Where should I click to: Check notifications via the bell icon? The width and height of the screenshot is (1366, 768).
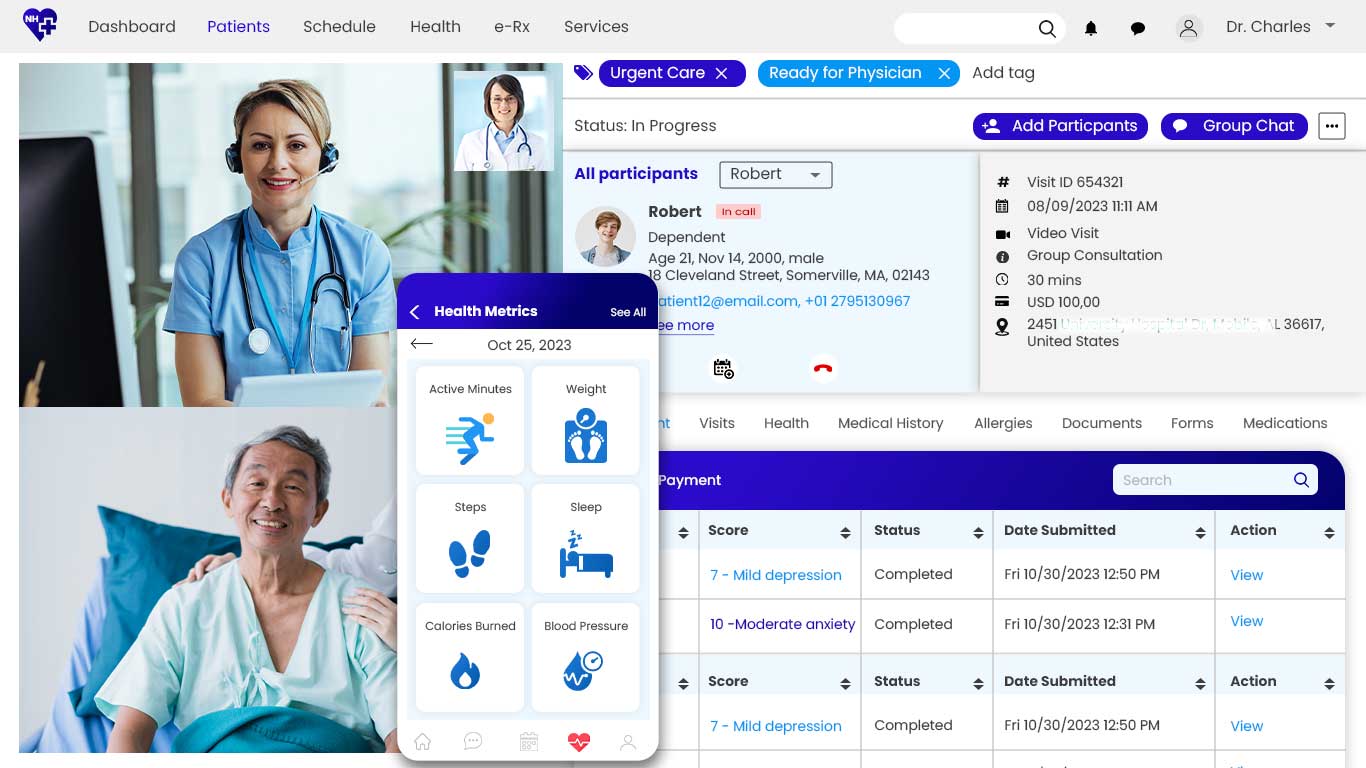coord(1091,27)
